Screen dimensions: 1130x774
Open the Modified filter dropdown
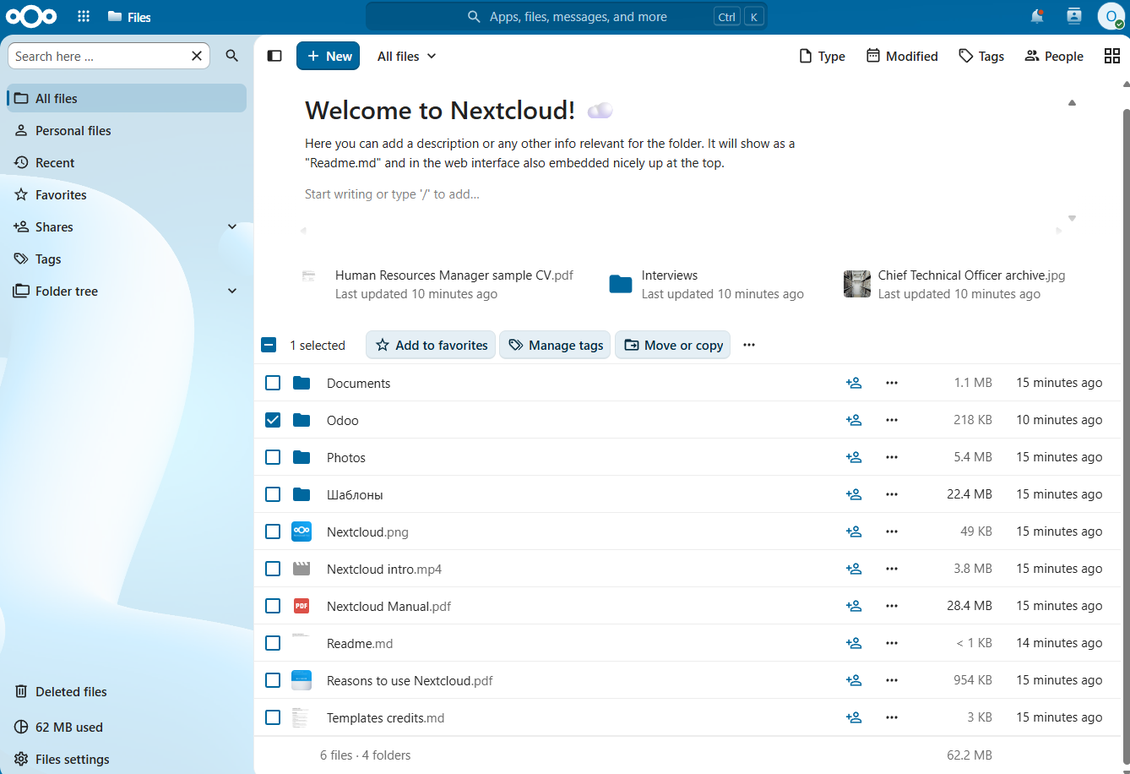tap(902, 56)
